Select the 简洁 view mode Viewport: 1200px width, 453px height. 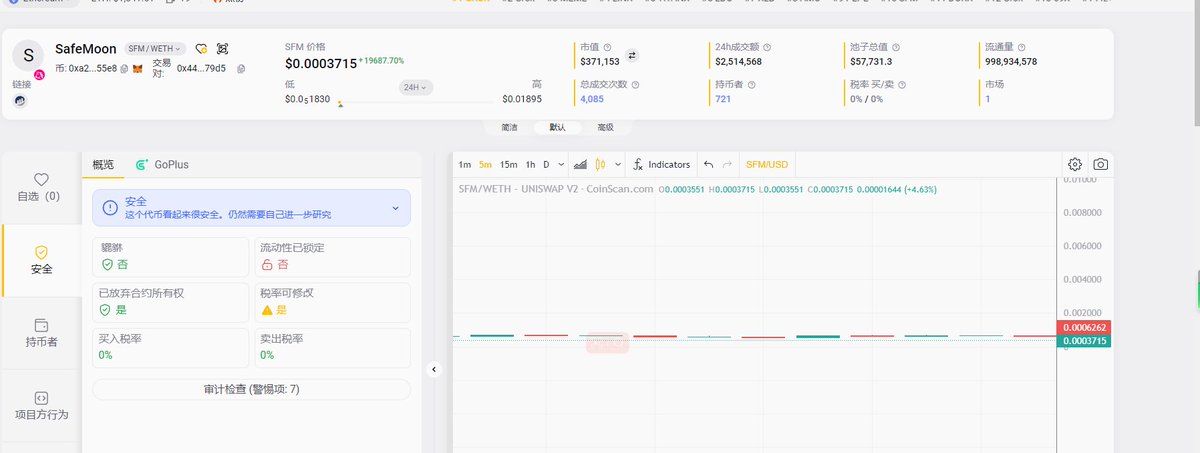pyautogui.click(x=509, y=127)
